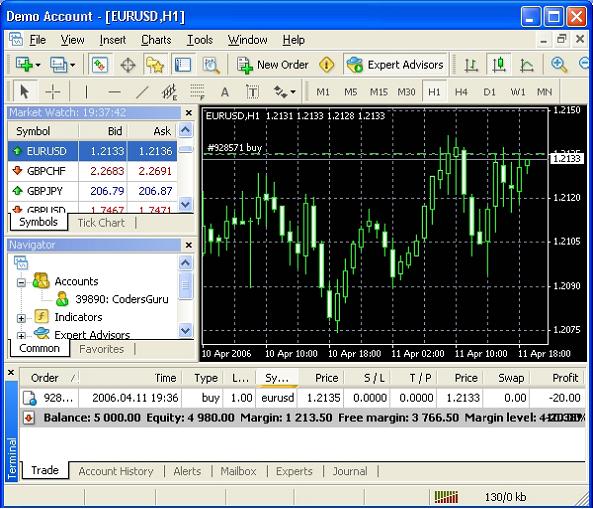Expand the Expert Advisors tree node
The image size is (593, 509).
[x=21, y=336]
